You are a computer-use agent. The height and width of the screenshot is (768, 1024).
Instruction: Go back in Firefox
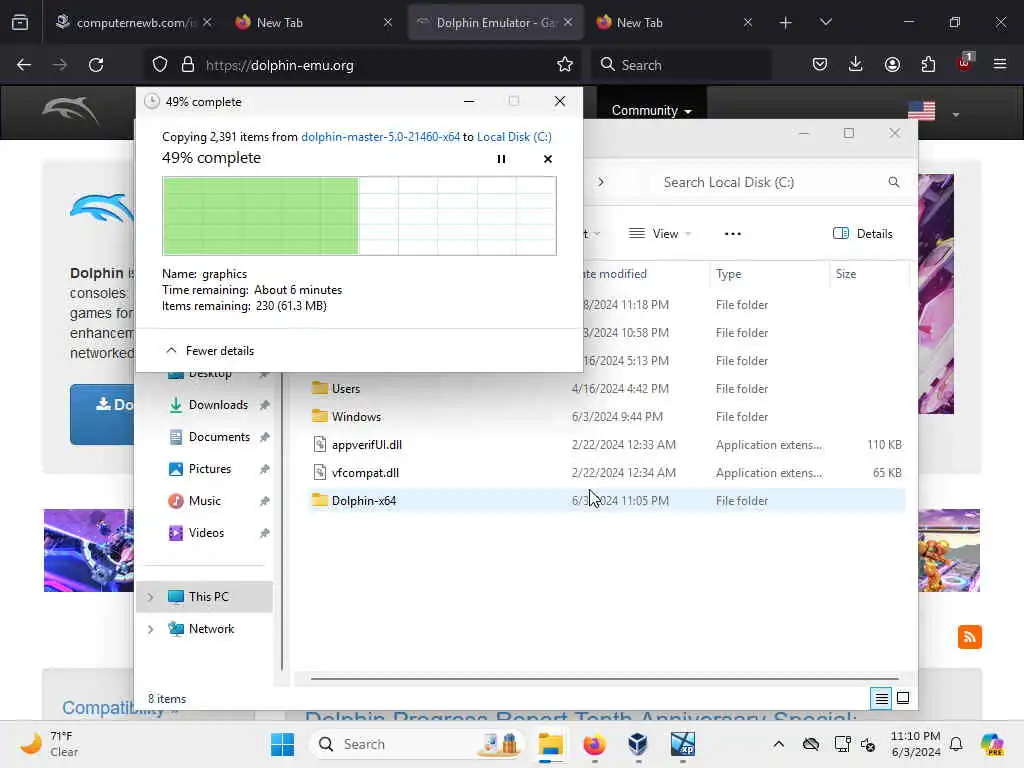[24, 65]
